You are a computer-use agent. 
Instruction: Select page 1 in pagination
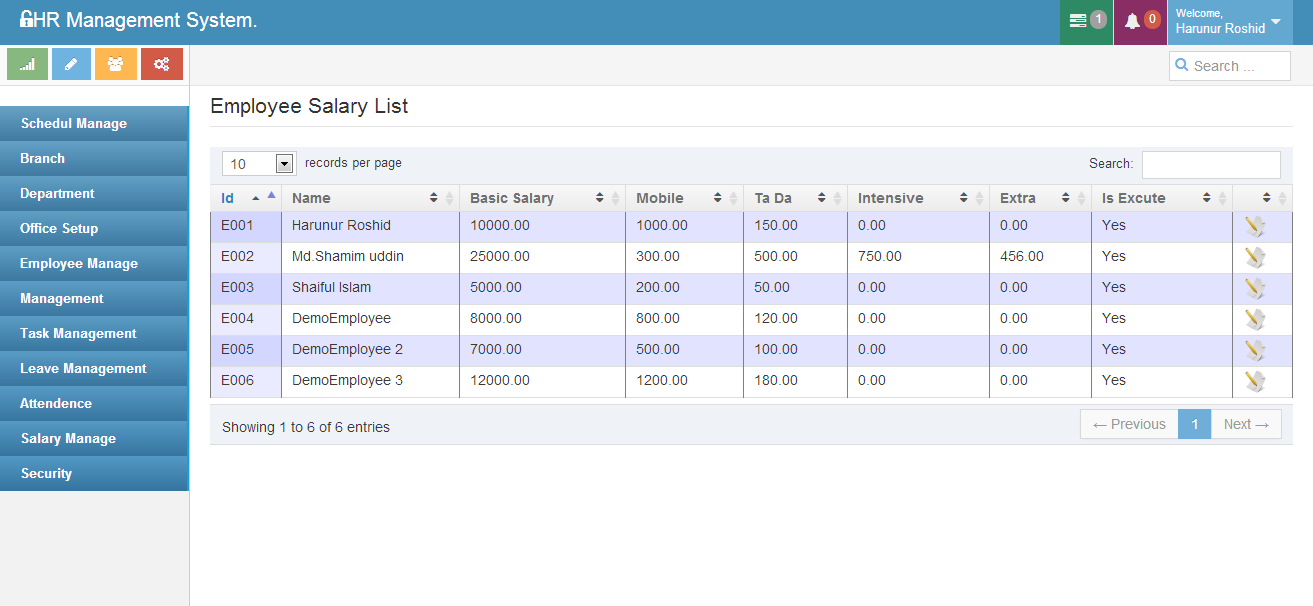(1194, 424)
